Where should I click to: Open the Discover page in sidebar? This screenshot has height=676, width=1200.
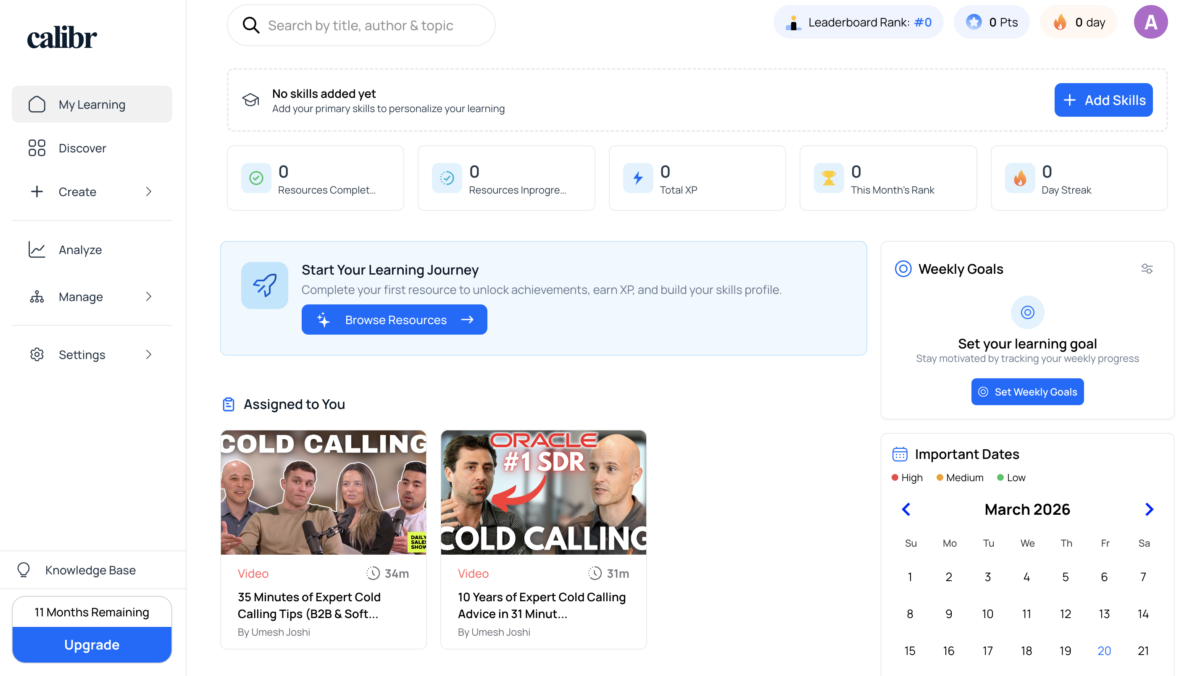(x=82, y=148)
